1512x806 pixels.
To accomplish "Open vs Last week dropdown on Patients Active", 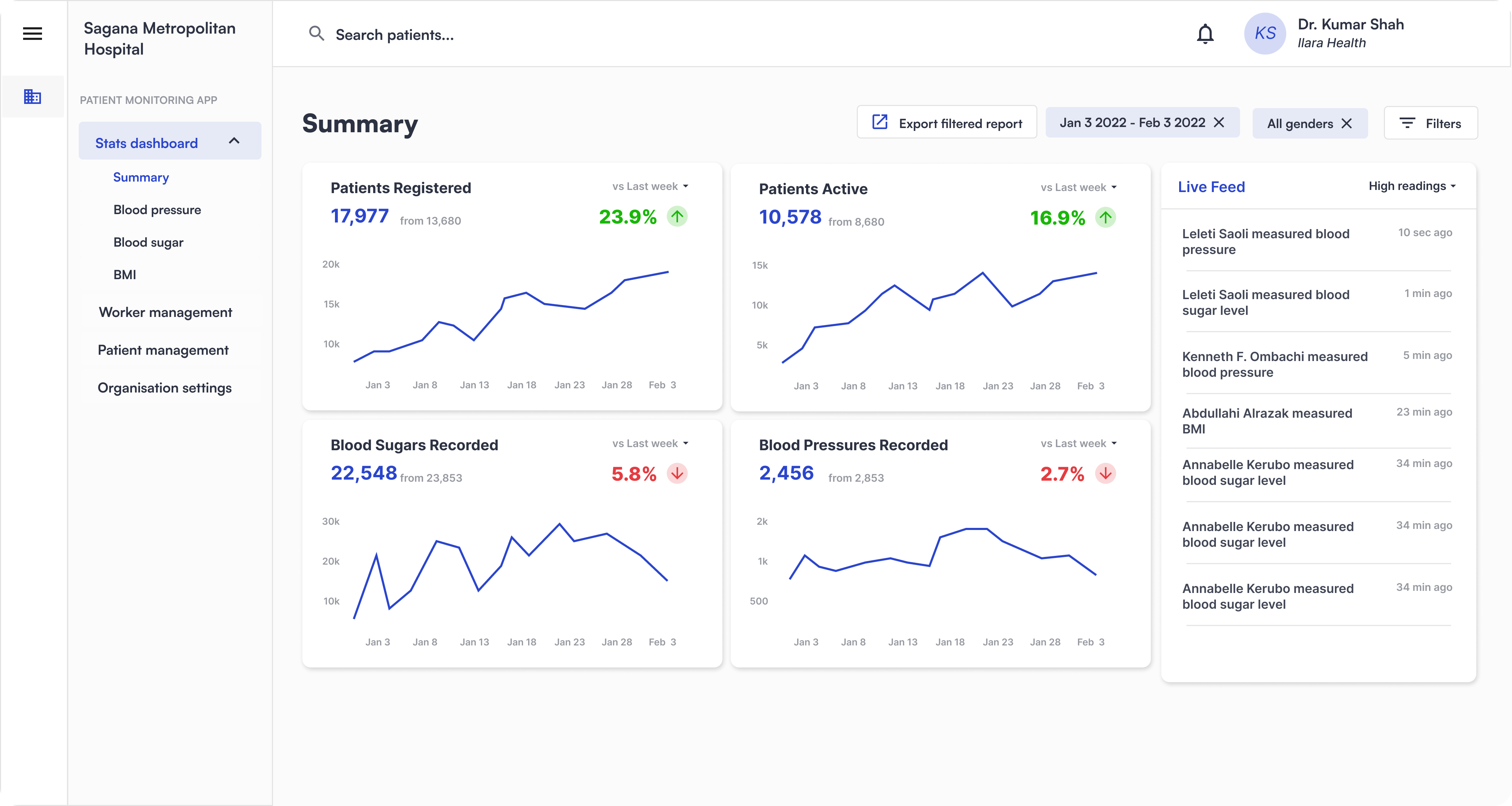I will [1079, 188].
